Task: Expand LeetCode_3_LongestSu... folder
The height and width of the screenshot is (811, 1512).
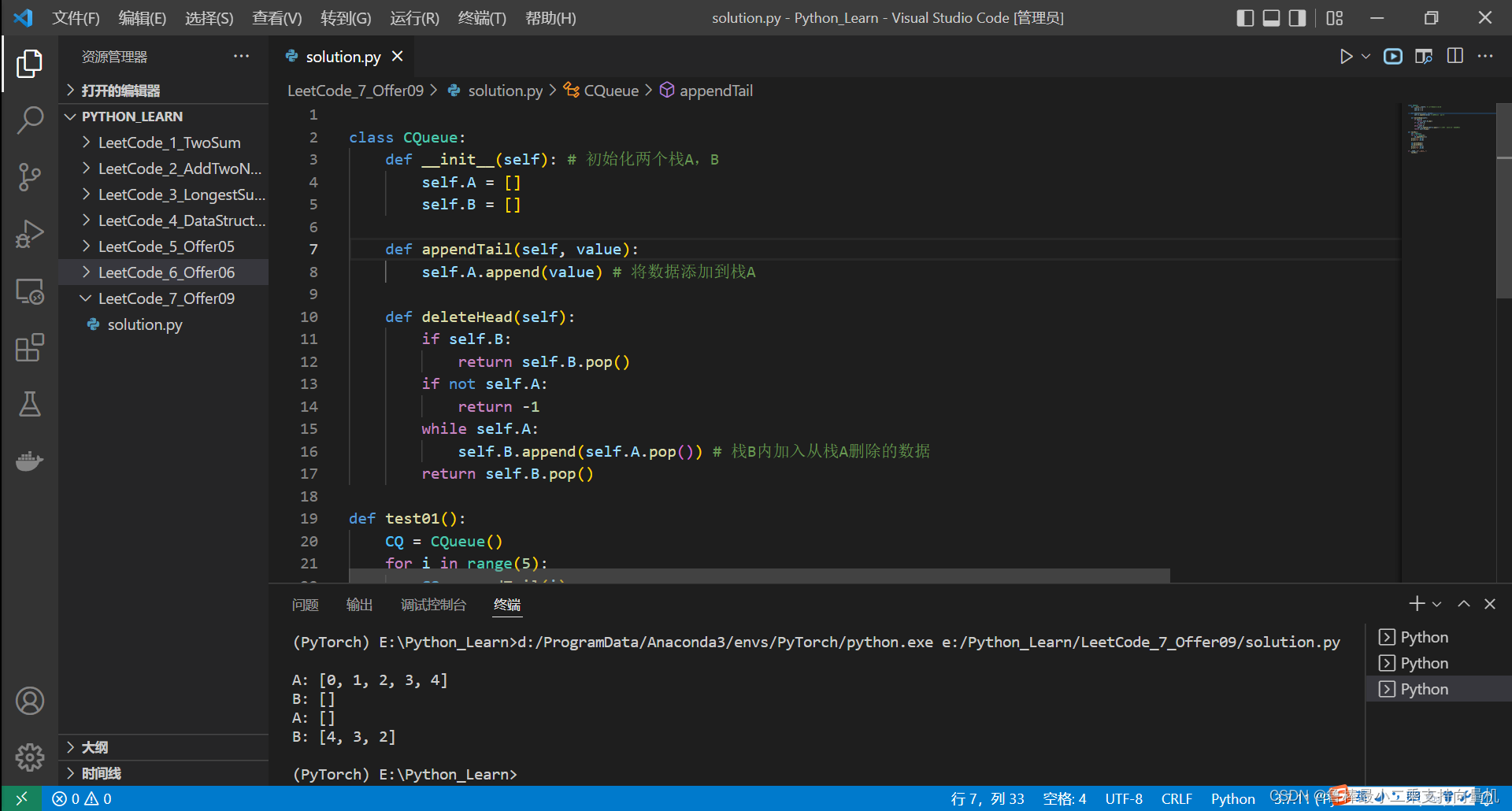Action: pyautogui.click(x=164, y=194)
